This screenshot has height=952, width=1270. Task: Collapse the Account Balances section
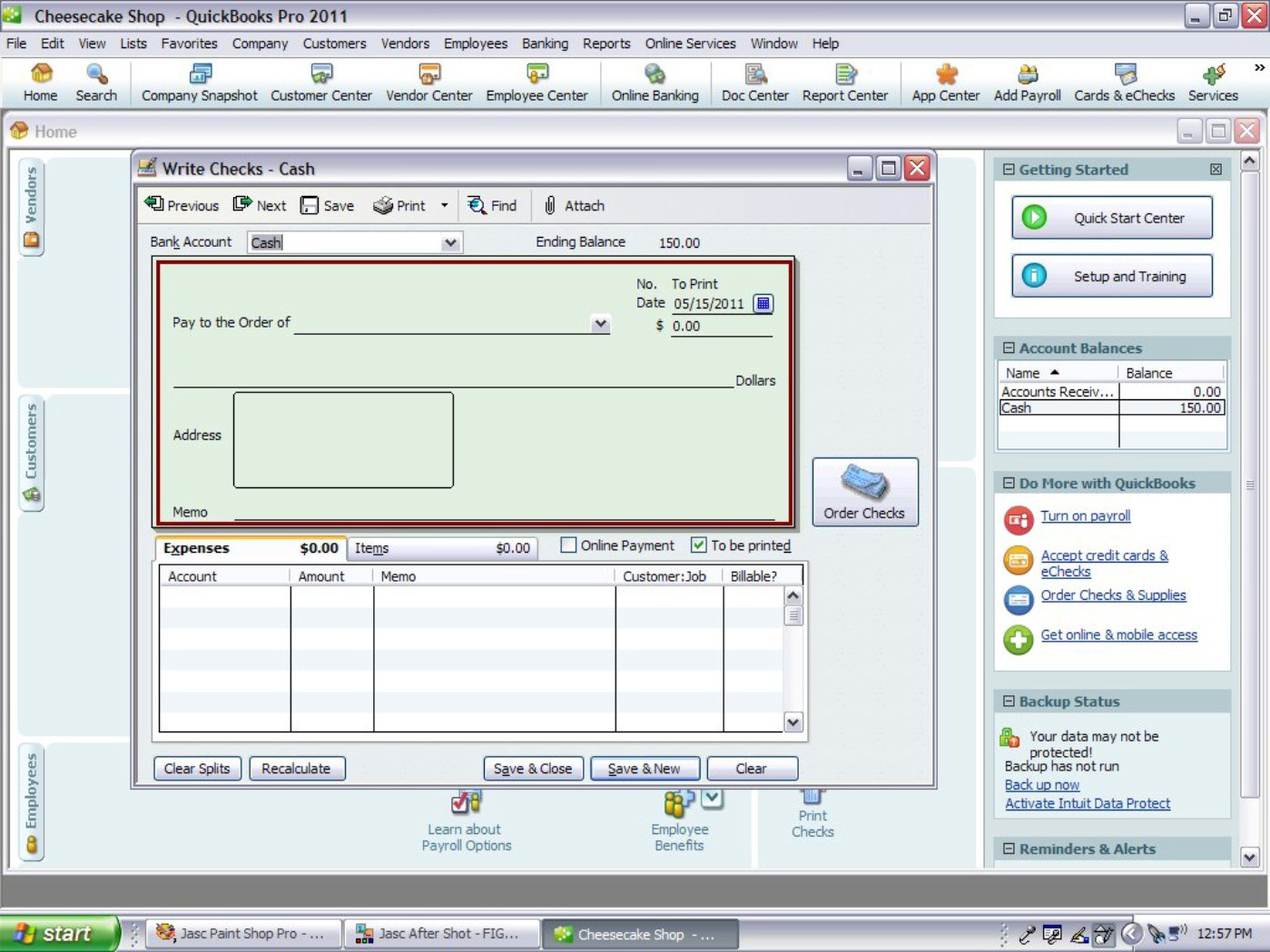(x=1009, y=348)
